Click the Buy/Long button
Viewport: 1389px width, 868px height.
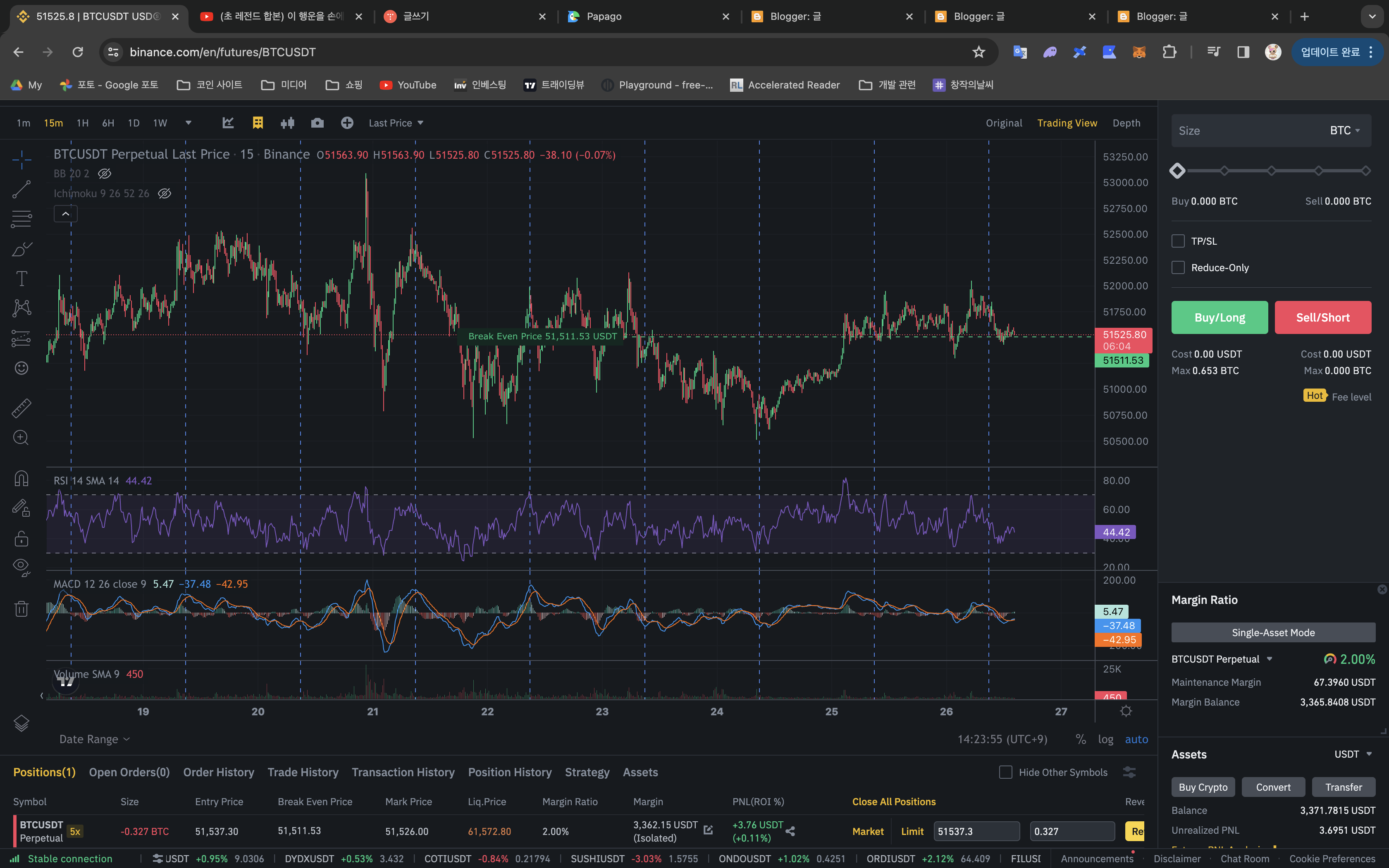pyautogui.click(x=1220, y=317)
